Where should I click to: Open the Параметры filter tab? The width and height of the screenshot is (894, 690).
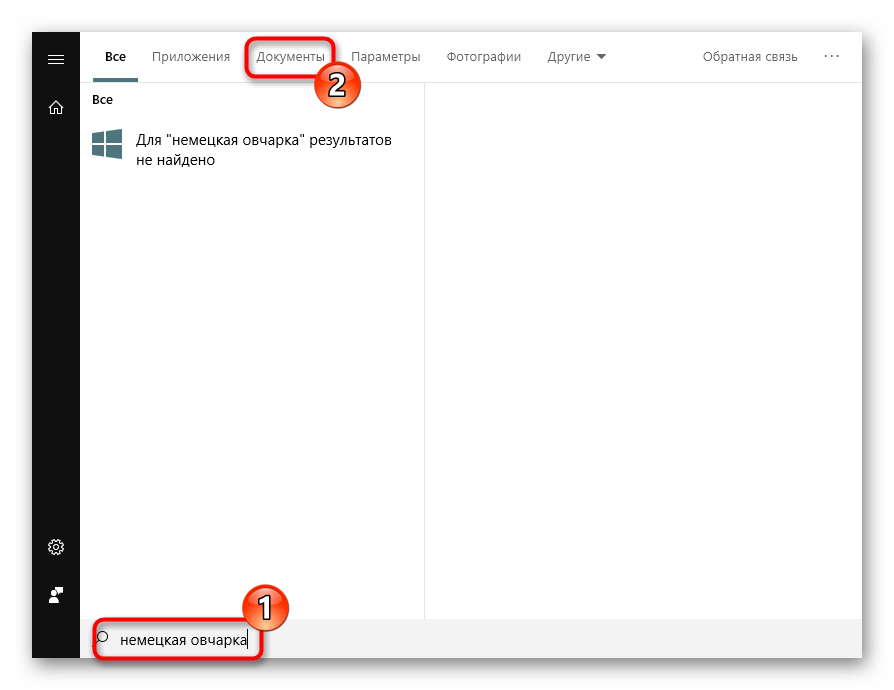coord(385,56)
